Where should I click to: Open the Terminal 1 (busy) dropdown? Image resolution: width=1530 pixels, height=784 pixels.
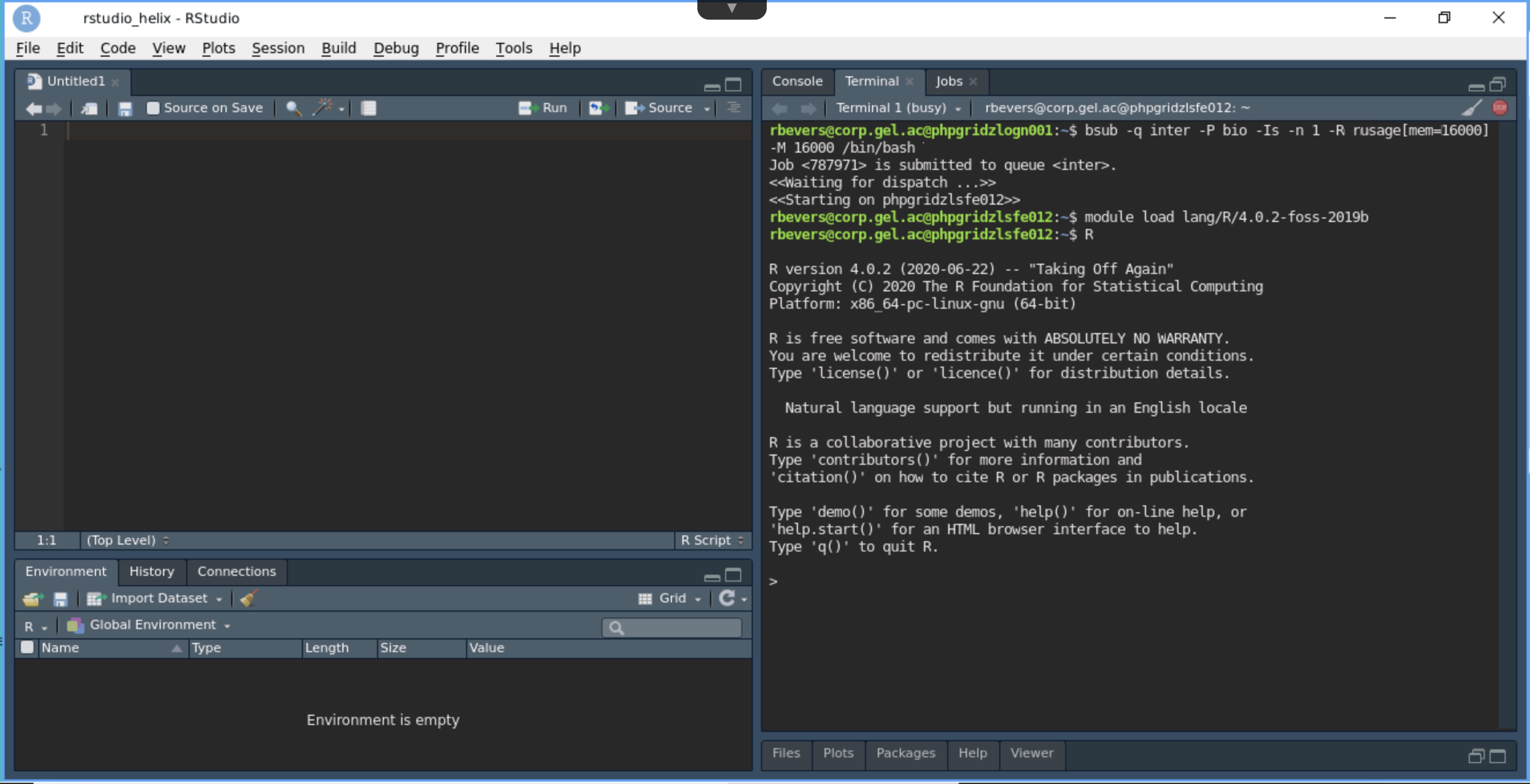(897, 108)
